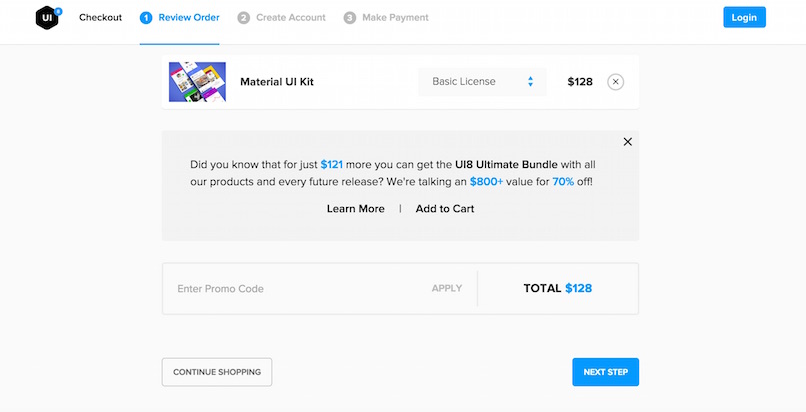Image resolution: width=806 pixels, height=412 pixels.
Task: Click the Enter Promo Code field
Action: [290, 289]
